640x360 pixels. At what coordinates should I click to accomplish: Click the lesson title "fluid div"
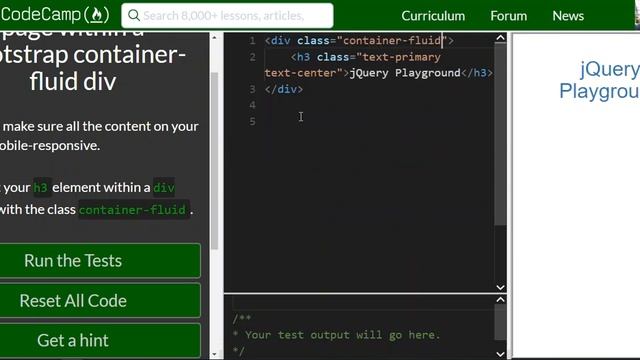[73, 81]
